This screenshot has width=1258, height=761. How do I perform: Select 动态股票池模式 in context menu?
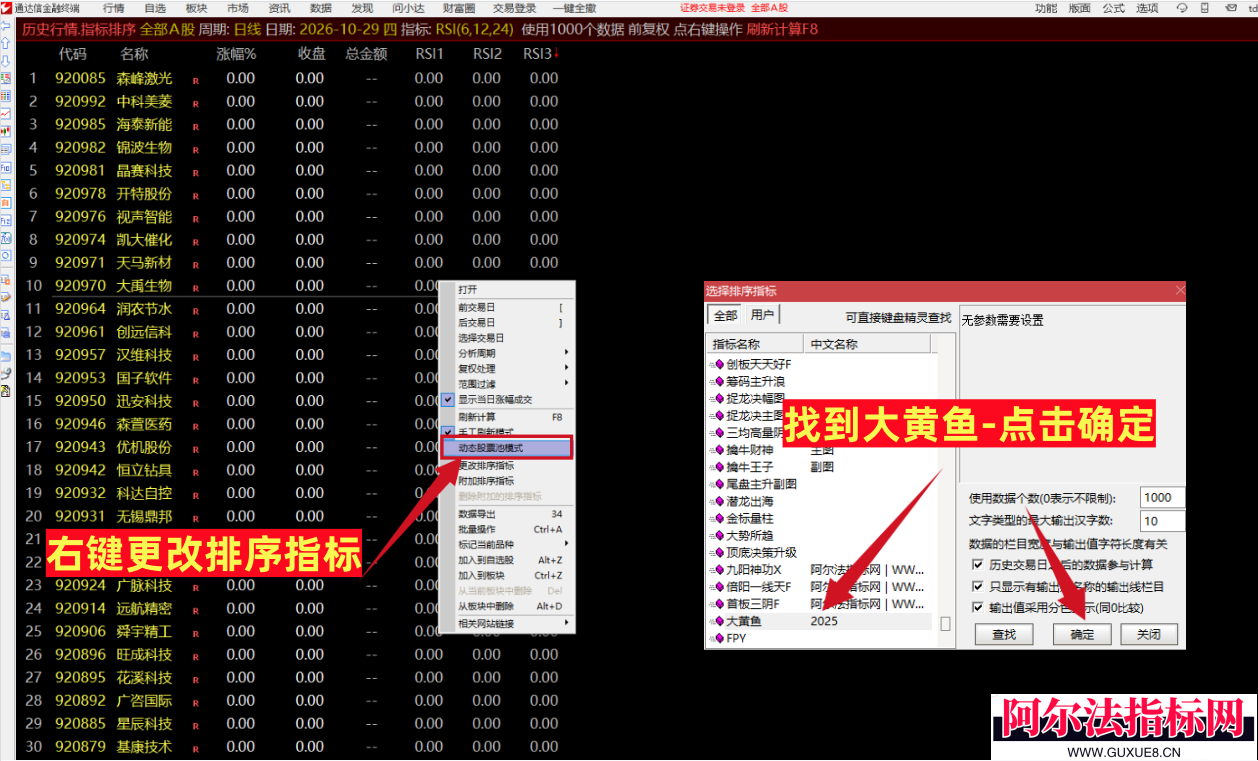point(508,448)
